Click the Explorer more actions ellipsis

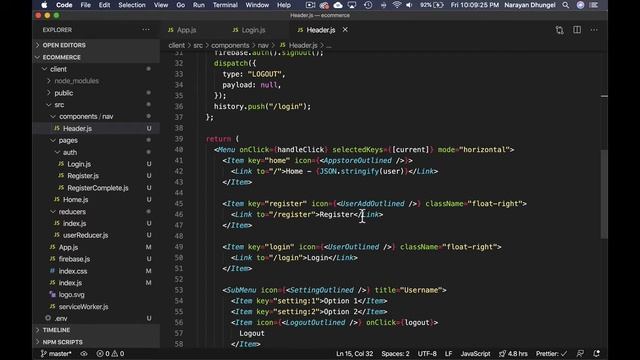146,29
